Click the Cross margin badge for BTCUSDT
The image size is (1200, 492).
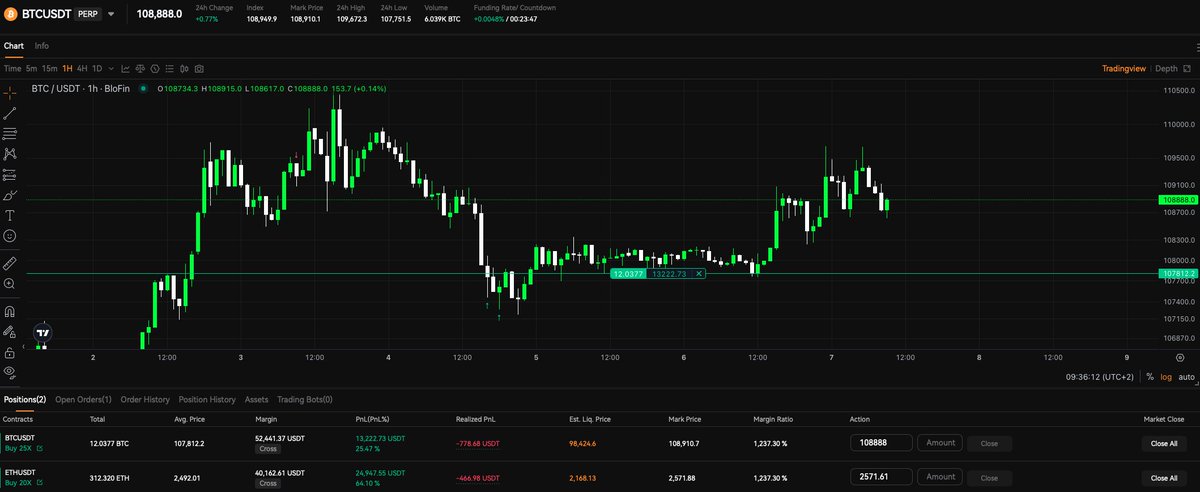[x=268, y=450]
